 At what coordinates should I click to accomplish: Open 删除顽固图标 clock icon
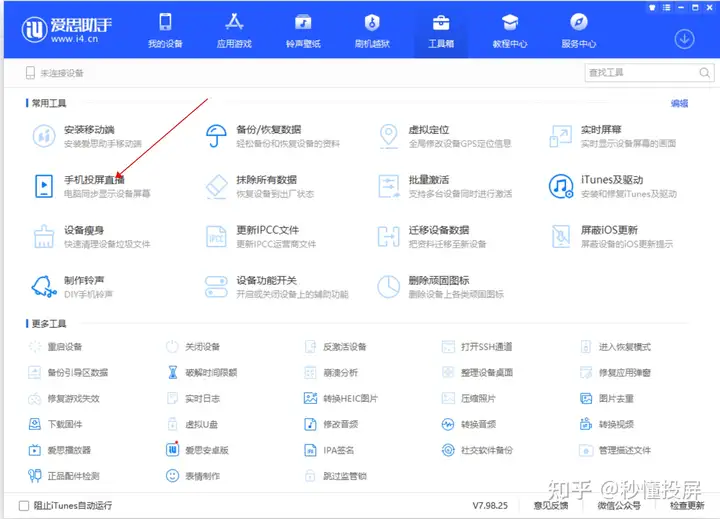388,287
